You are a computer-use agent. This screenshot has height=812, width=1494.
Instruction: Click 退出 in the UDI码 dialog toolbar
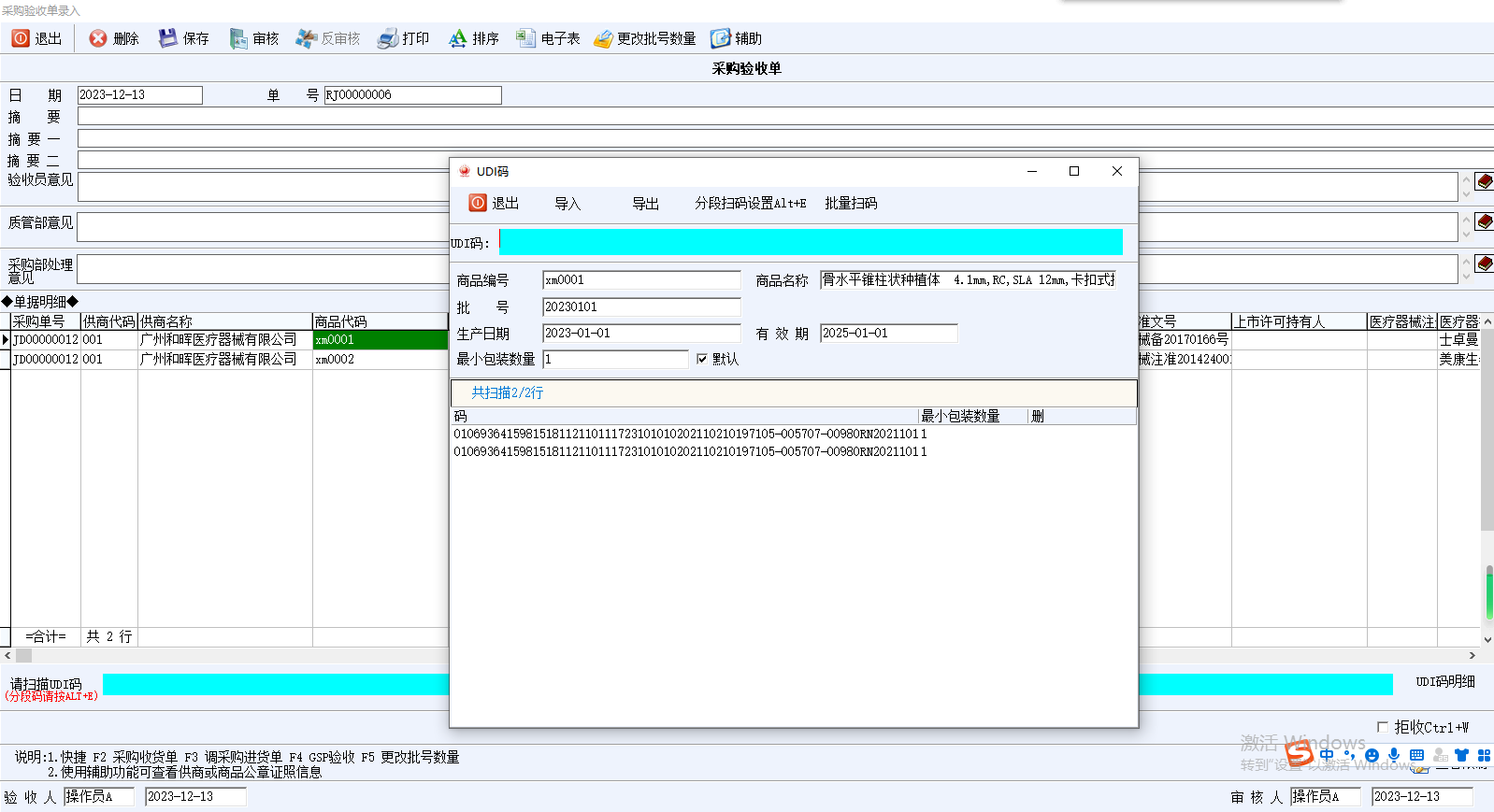494,203
